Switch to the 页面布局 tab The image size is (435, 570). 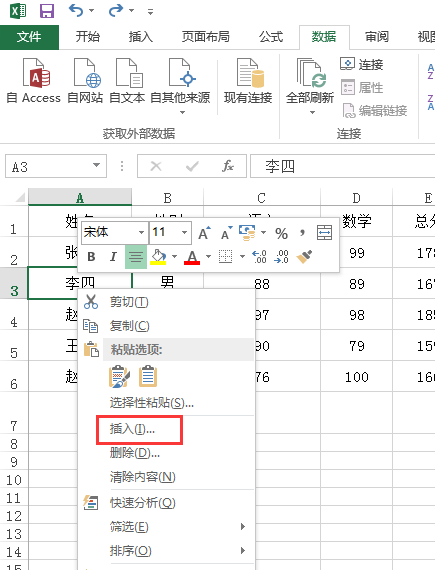click(x=206, y=37)
